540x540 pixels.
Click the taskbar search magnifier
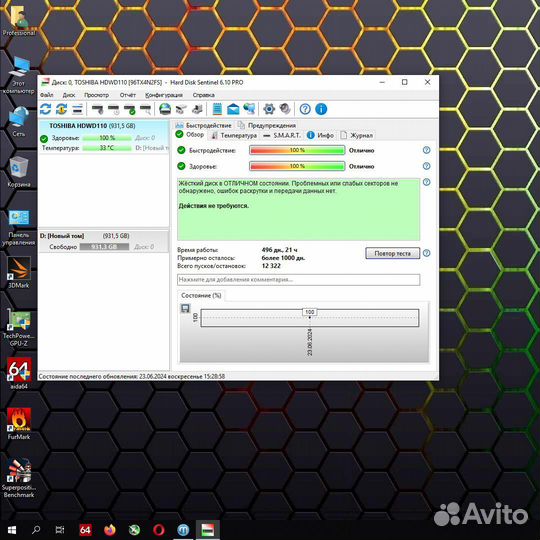pos(36,530)
